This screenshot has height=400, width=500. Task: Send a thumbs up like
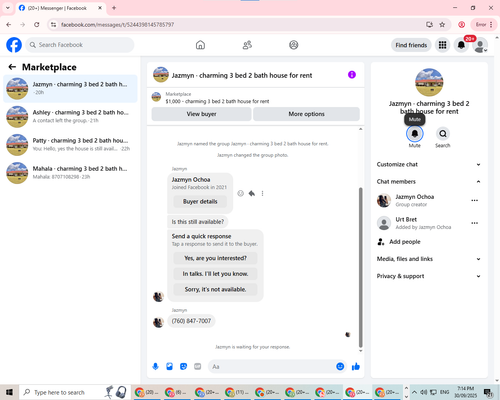(x=356, y=367)
